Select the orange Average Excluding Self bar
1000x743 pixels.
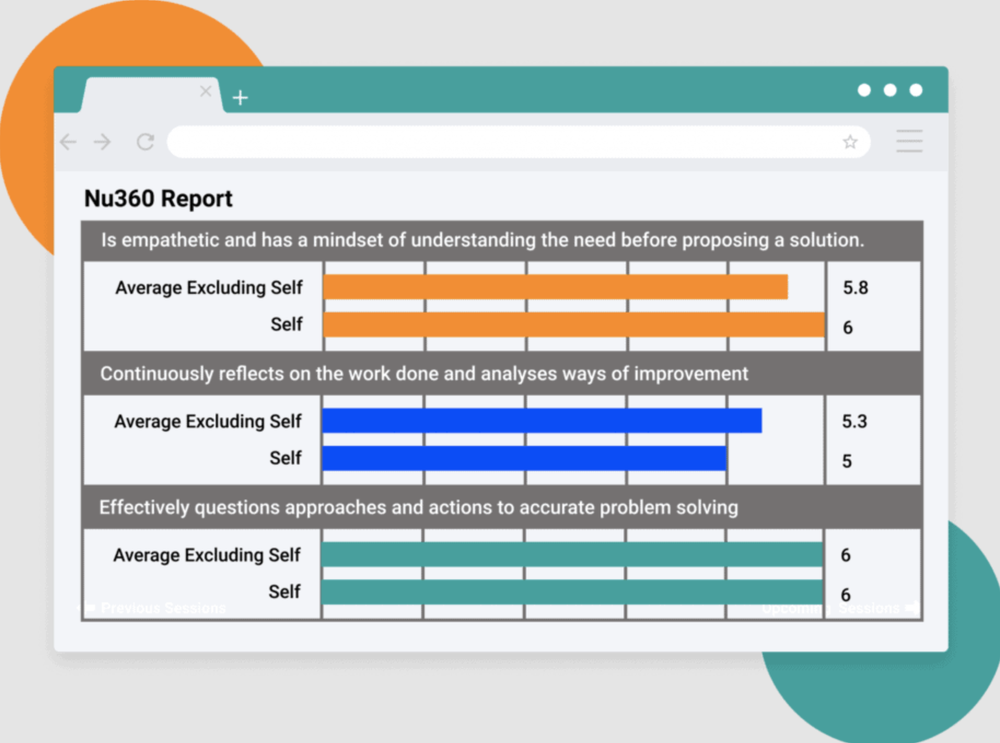click(x=555, y=287)
